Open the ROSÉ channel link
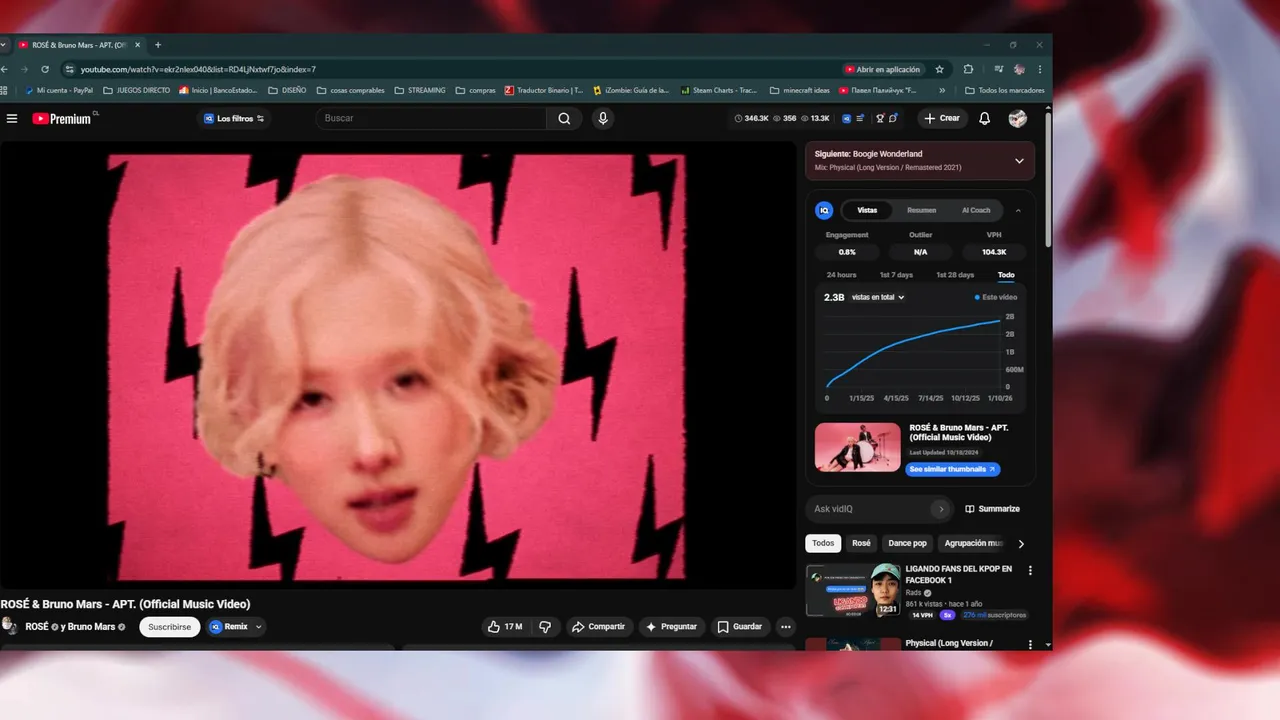The height and width of the screenshot is (720, 1280). click(37, 627)
